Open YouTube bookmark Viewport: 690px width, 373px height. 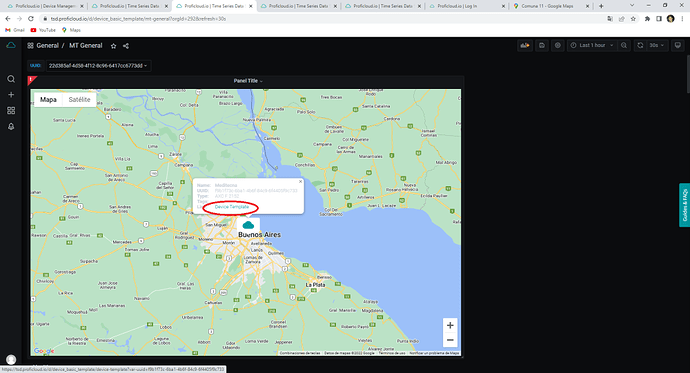click(x=43, y=30)
